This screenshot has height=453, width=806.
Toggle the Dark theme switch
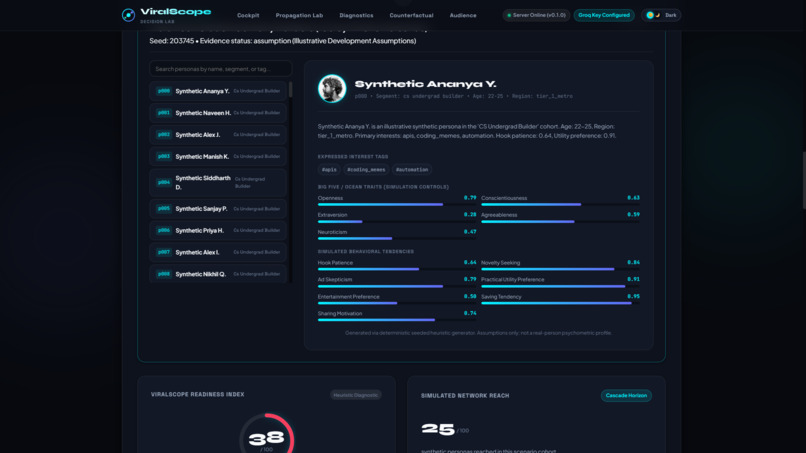(661, 15)
